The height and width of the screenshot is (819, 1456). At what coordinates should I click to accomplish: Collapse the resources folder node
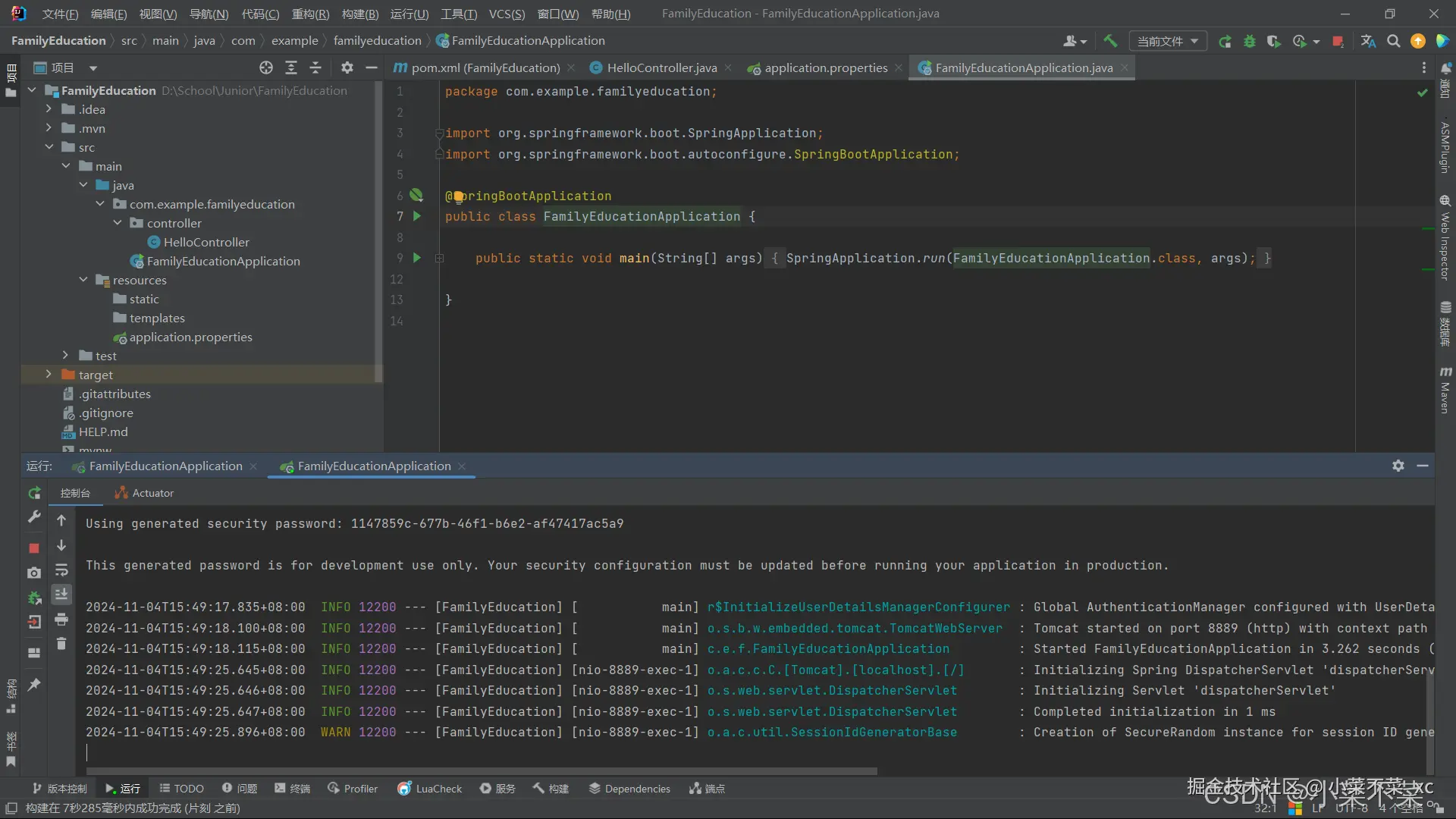click(x=83, y=280)
